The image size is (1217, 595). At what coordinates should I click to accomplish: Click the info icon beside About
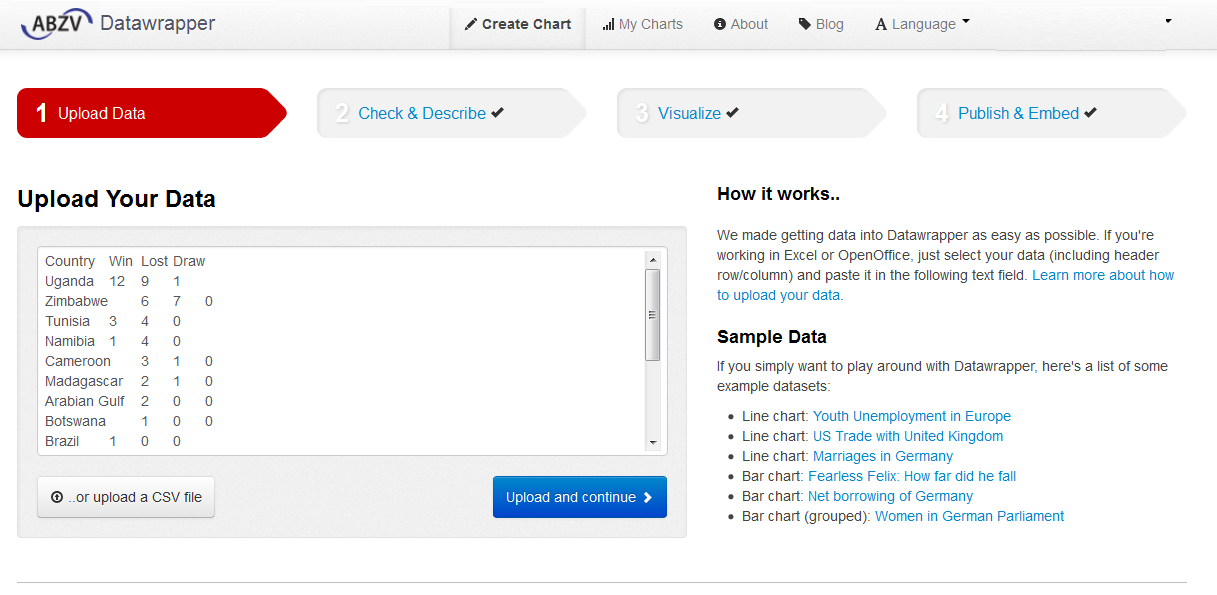coord(720,24)
